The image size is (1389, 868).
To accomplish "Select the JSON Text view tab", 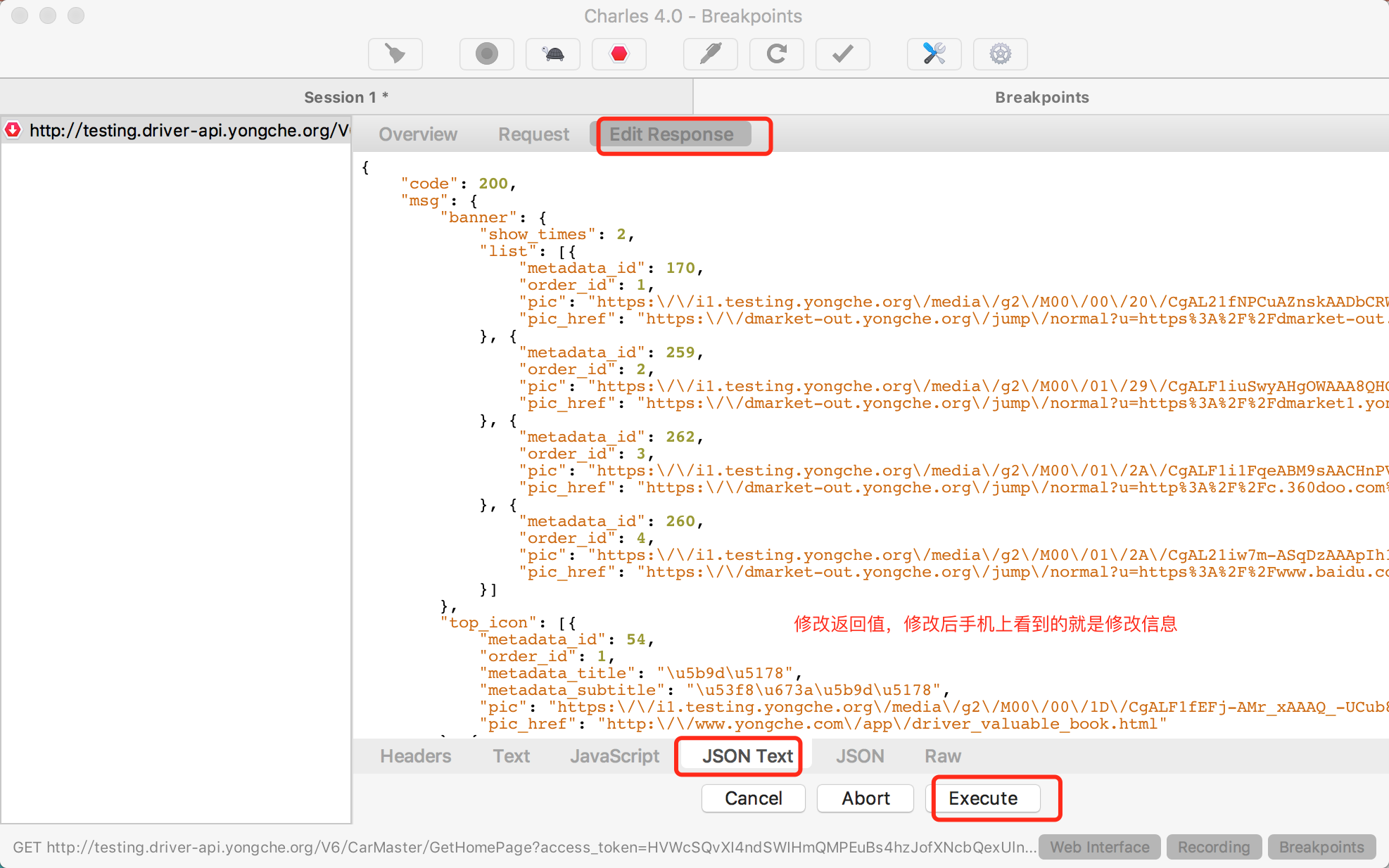I will click(x=747, y=756).
